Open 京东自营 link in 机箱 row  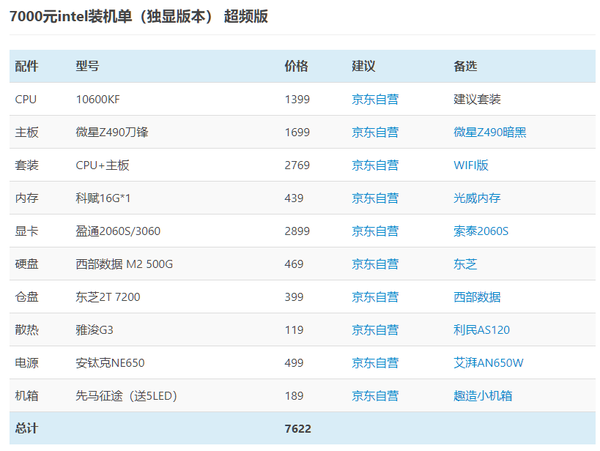[x=375, y=396]
